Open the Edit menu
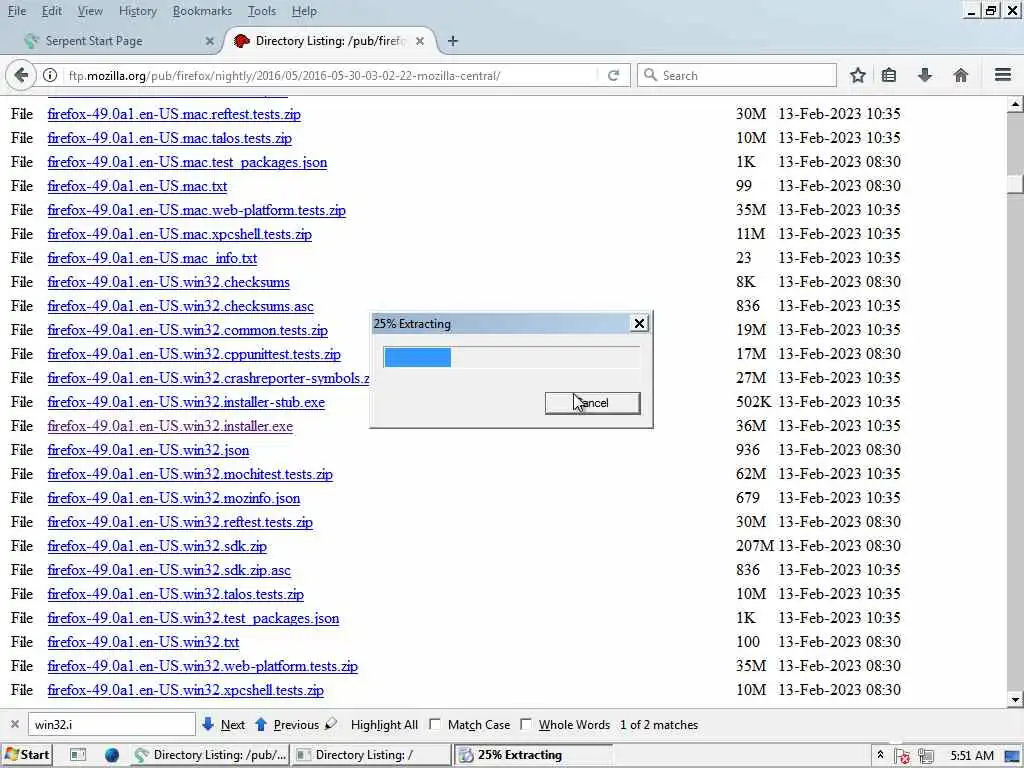 [x=52, y=11]
